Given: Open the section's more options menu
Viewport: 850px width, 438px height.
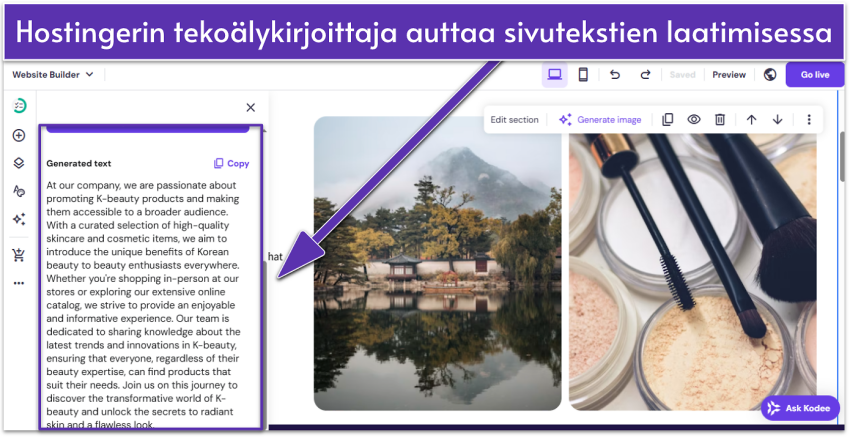Looking at the screenshot, I should coord(809,119).
